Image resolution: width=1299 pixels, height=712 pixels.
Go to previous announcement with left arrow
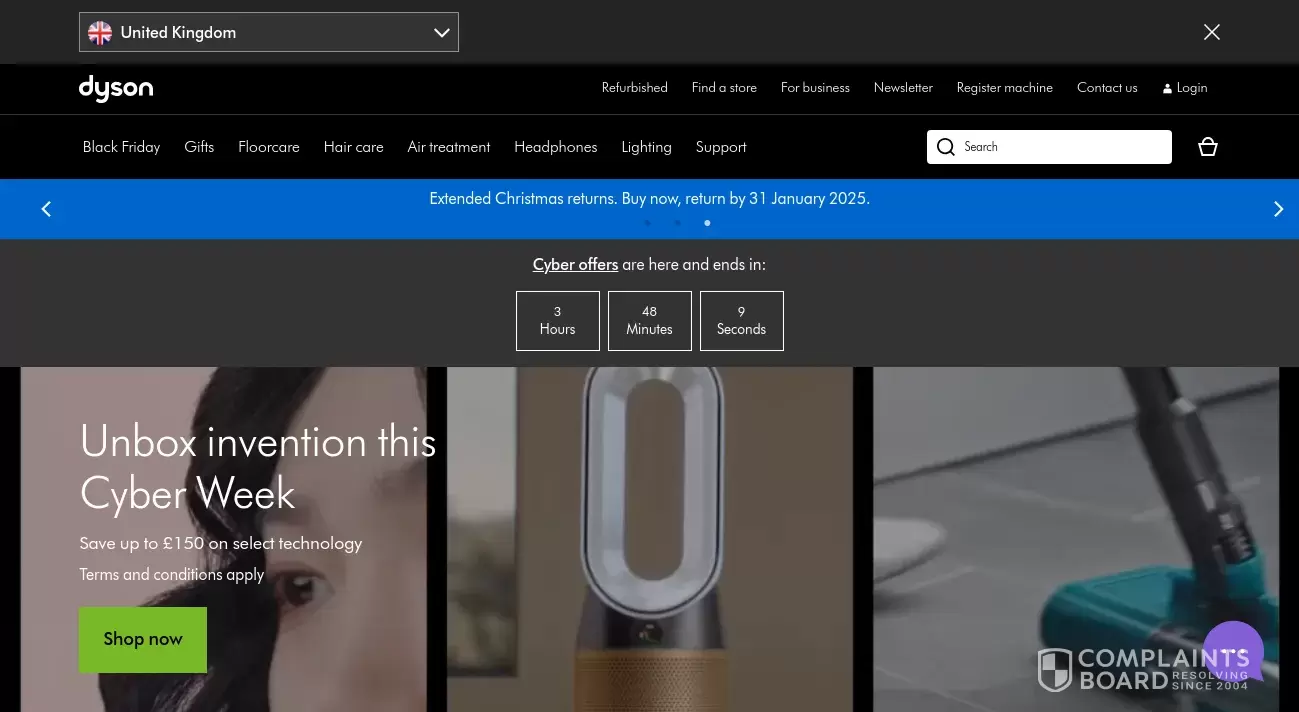pyautogui.click(x=46, y=209)
